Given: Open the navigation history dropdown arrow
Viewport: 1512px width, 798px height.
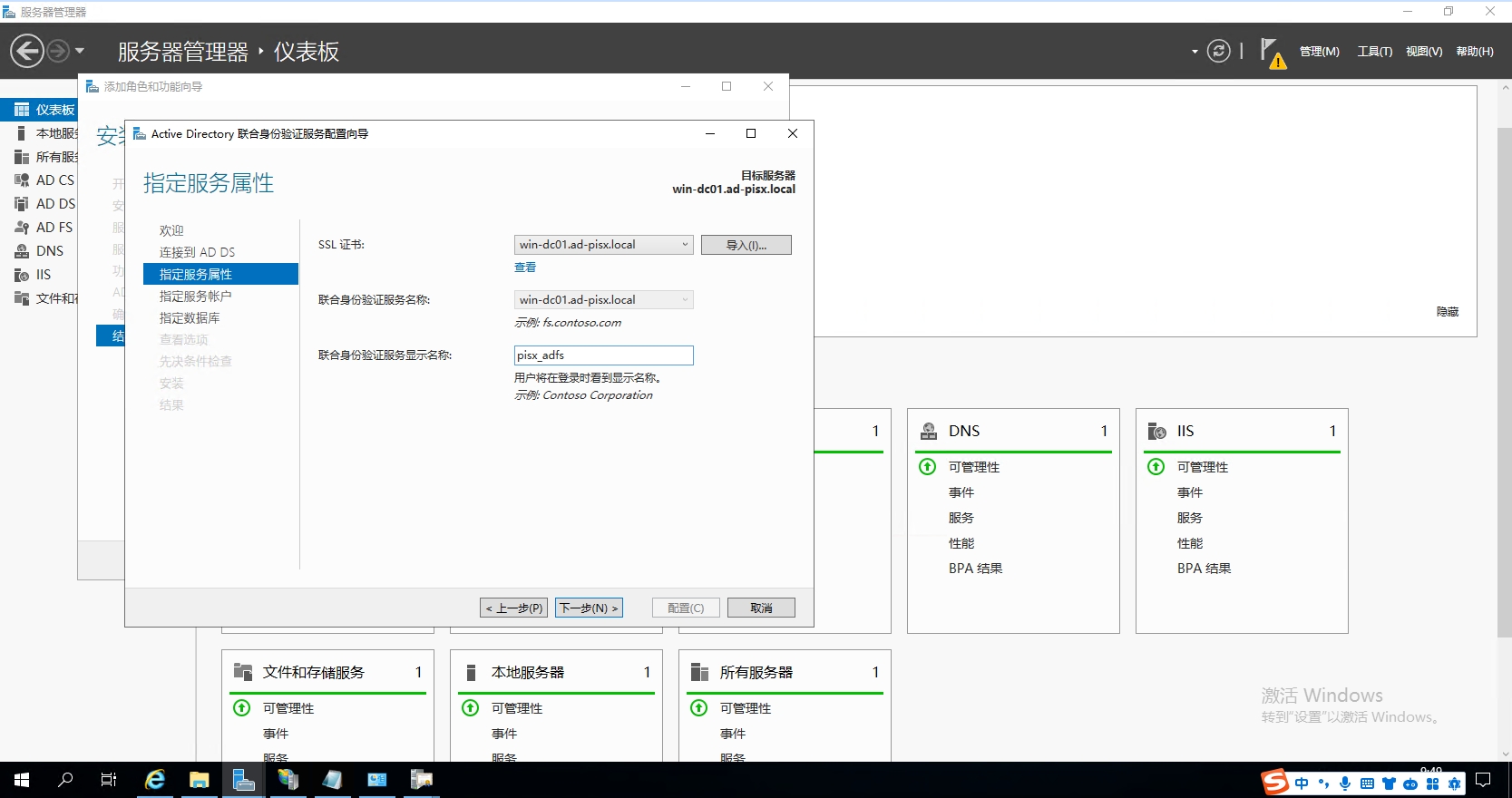Looking at the screenshot, I should click(x=80, y=51).
